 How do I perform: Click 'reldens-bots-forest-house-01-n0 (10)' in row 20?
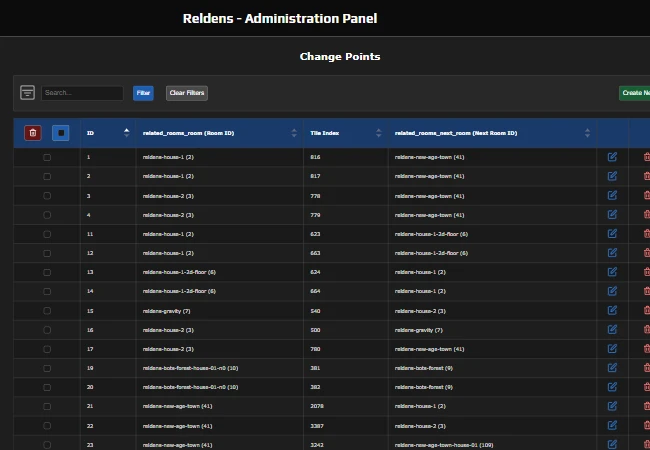point(190,387)
